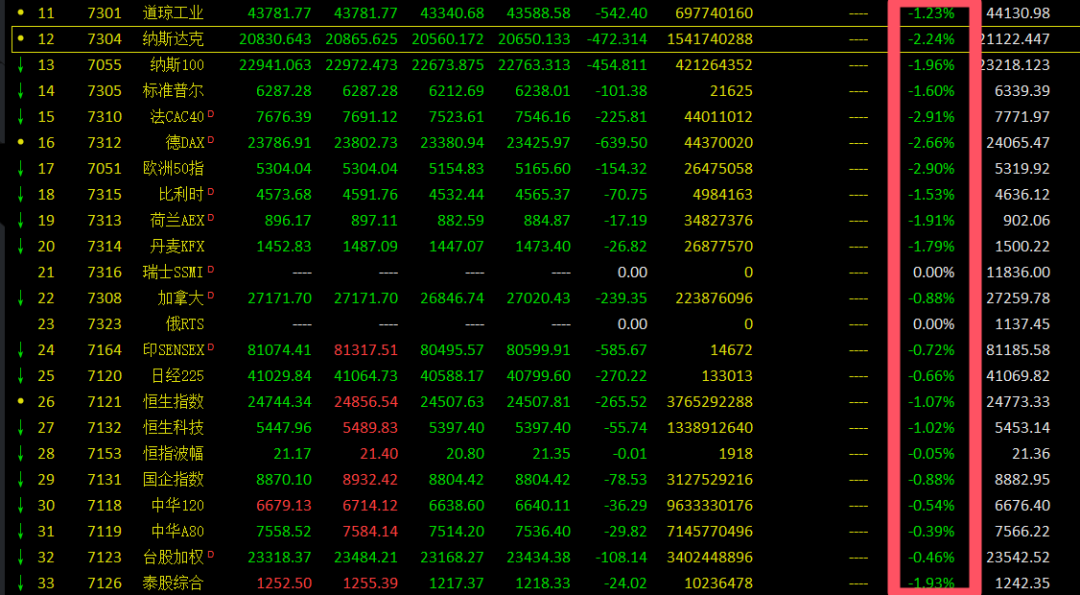Screen dimensions: 1080x595
Task: Click the yellow dot next to row 26 恒生指数
Action: [x=20, y=401]
